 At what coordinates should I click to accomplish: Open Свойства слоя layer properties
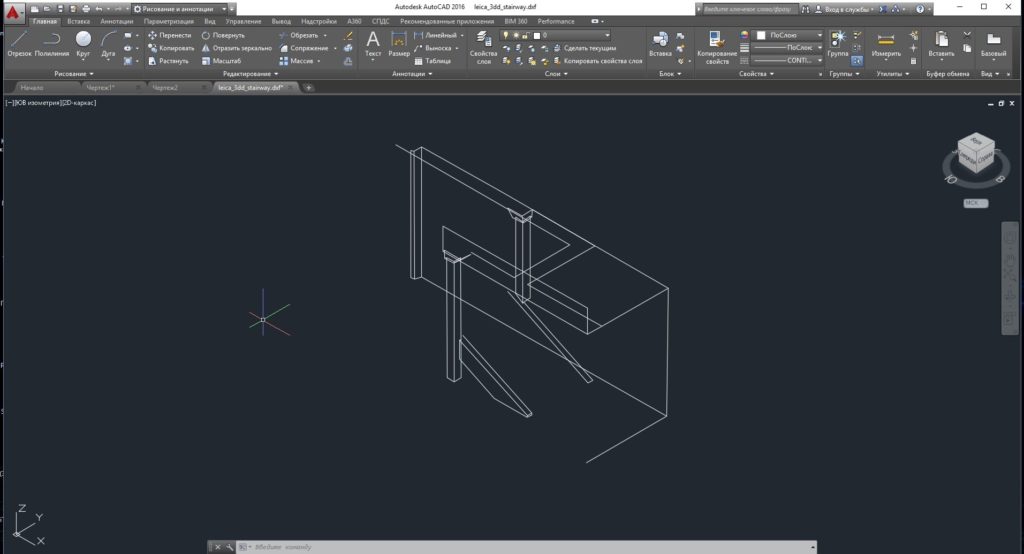[x=483, y=47]
